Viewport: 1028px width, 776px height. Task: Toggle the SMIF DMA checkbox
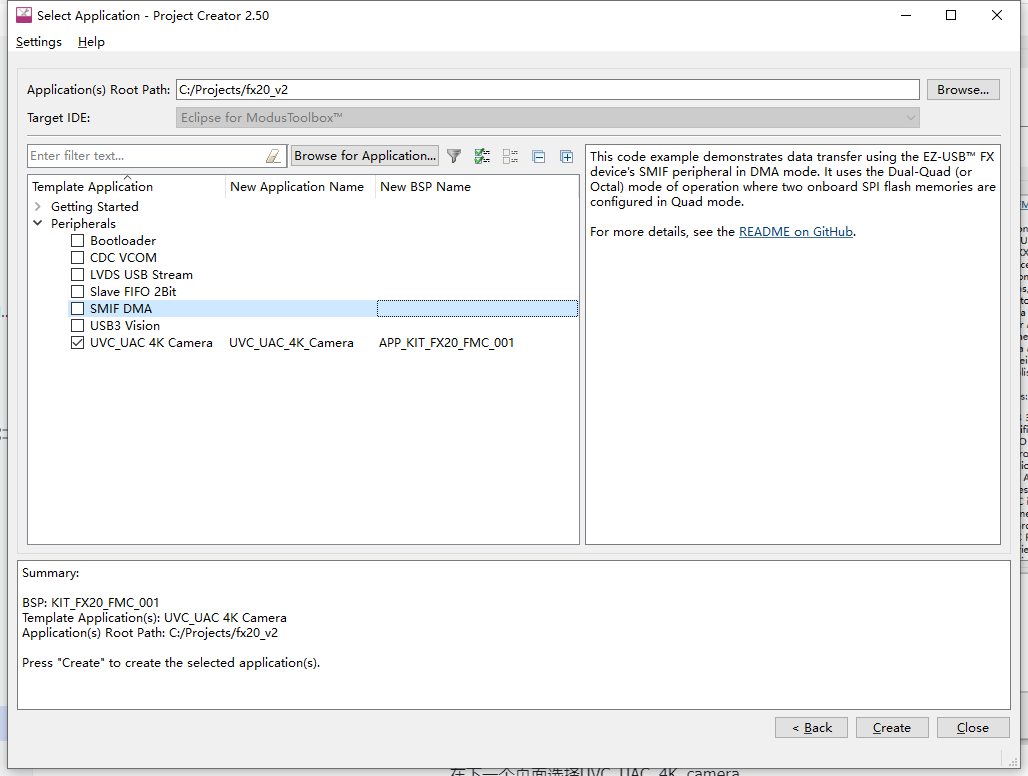(x=77, y=309)
